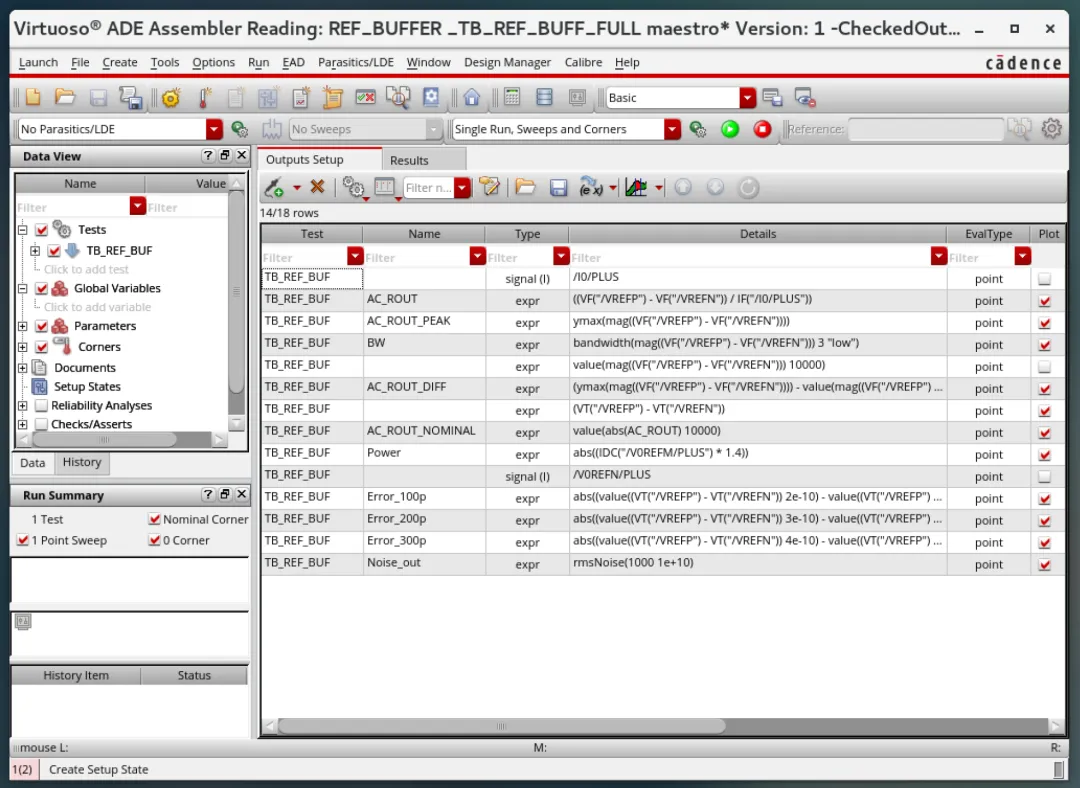Open setup using the folder icon in main toolbar
Image resolution: width=1080 pixels, height=788 pixels.
click(x=65, y=97)
